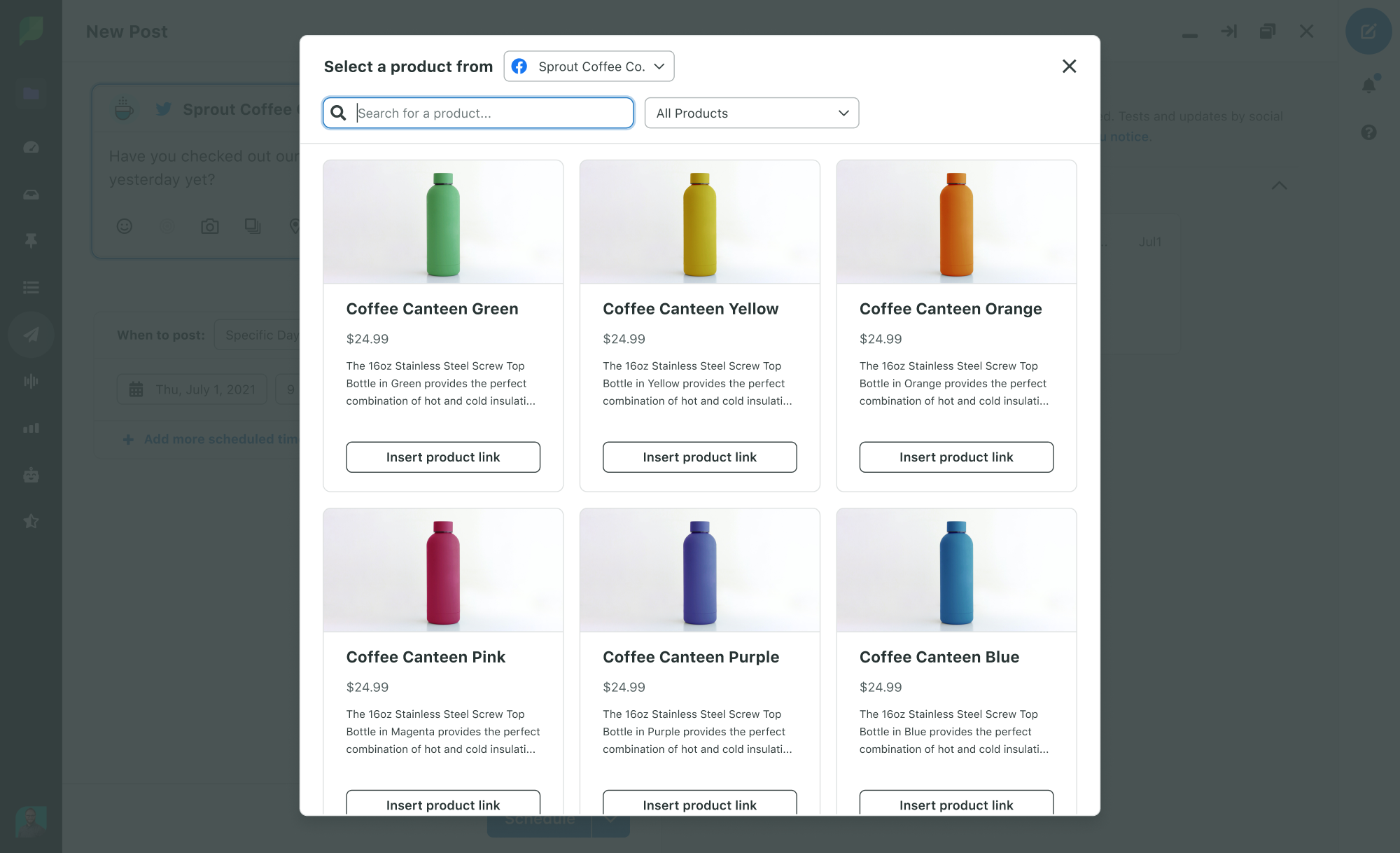Select Coffee Canteen Yellow thumbnail
The height and width of the screenshot is (853, 1400).
[700, 221]
